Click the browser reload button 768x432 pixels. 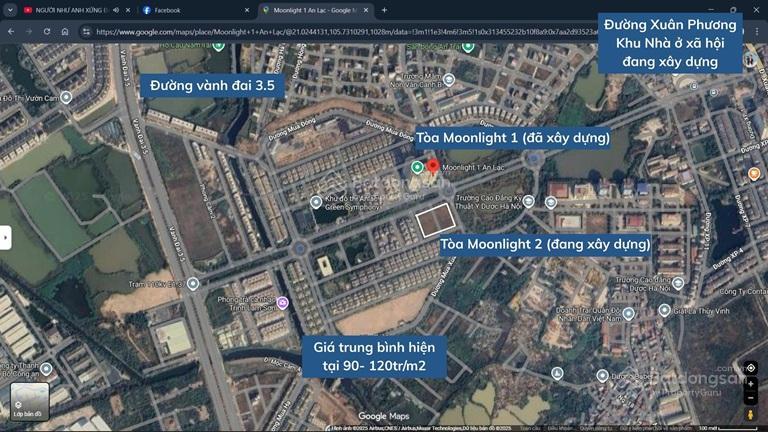(46, 31)
